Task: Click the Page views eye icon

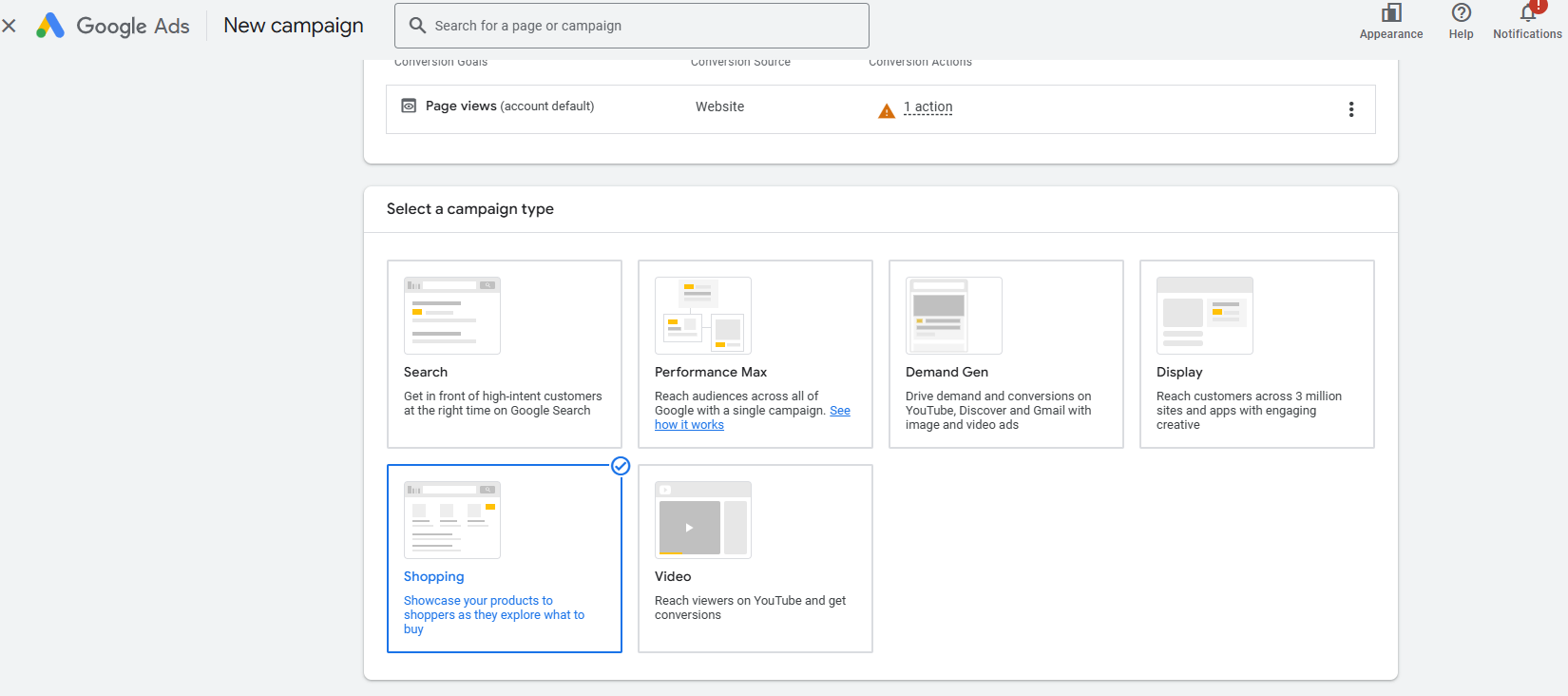Action: [409, 106]
